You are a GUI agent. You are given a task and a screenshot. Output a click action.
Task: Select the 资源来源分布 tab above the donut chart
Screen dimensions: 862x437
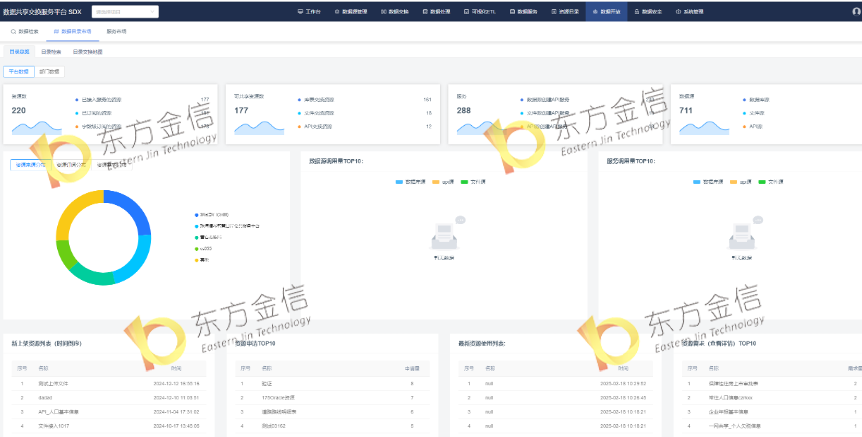[31, 164]
